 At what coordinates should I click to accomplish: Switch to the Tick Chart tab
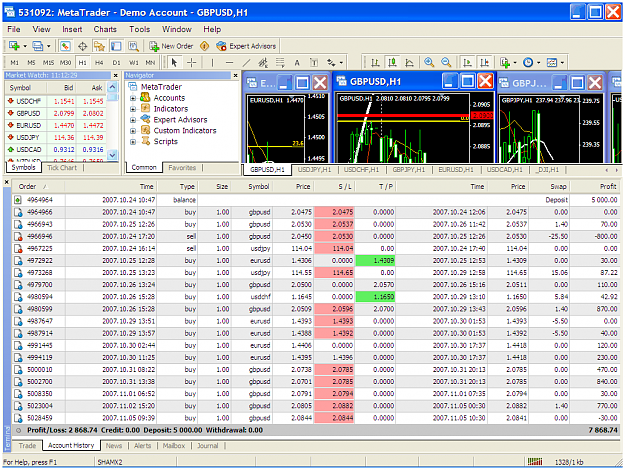pyautogui.click(x=62, y=168)
